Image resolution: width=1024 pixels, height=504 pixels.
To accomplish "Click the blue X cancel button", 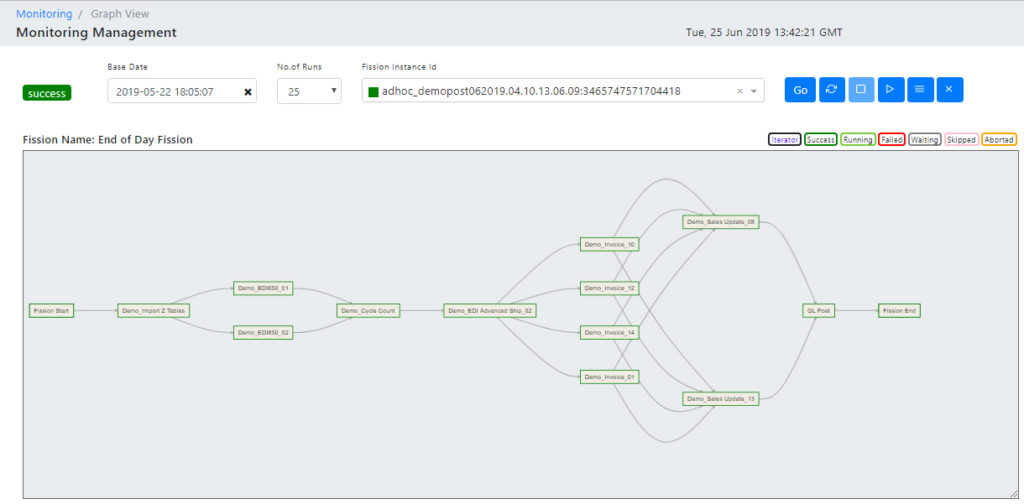I will click(949, 90).
